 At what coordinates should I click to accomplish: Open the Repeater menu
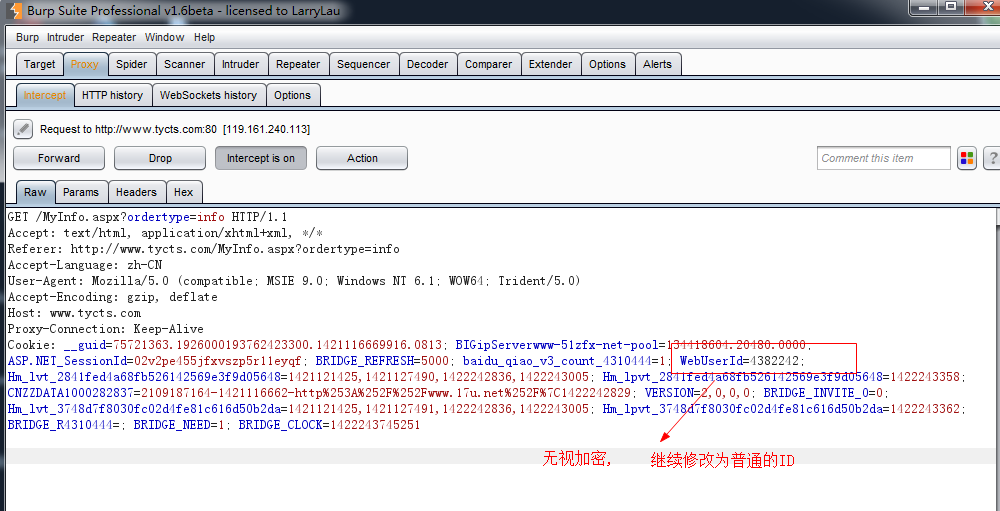coord(114,37)
